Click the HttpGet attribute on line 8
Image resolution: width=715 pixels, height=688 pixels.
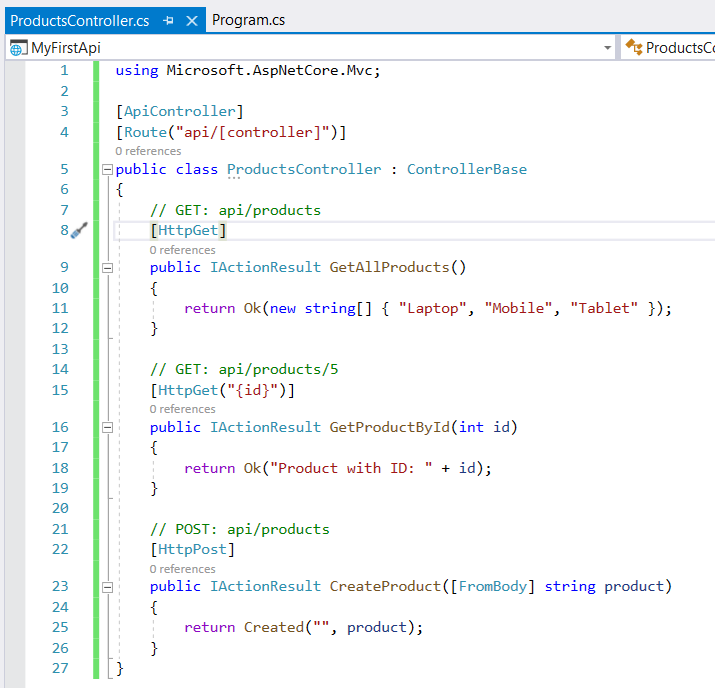188,230
